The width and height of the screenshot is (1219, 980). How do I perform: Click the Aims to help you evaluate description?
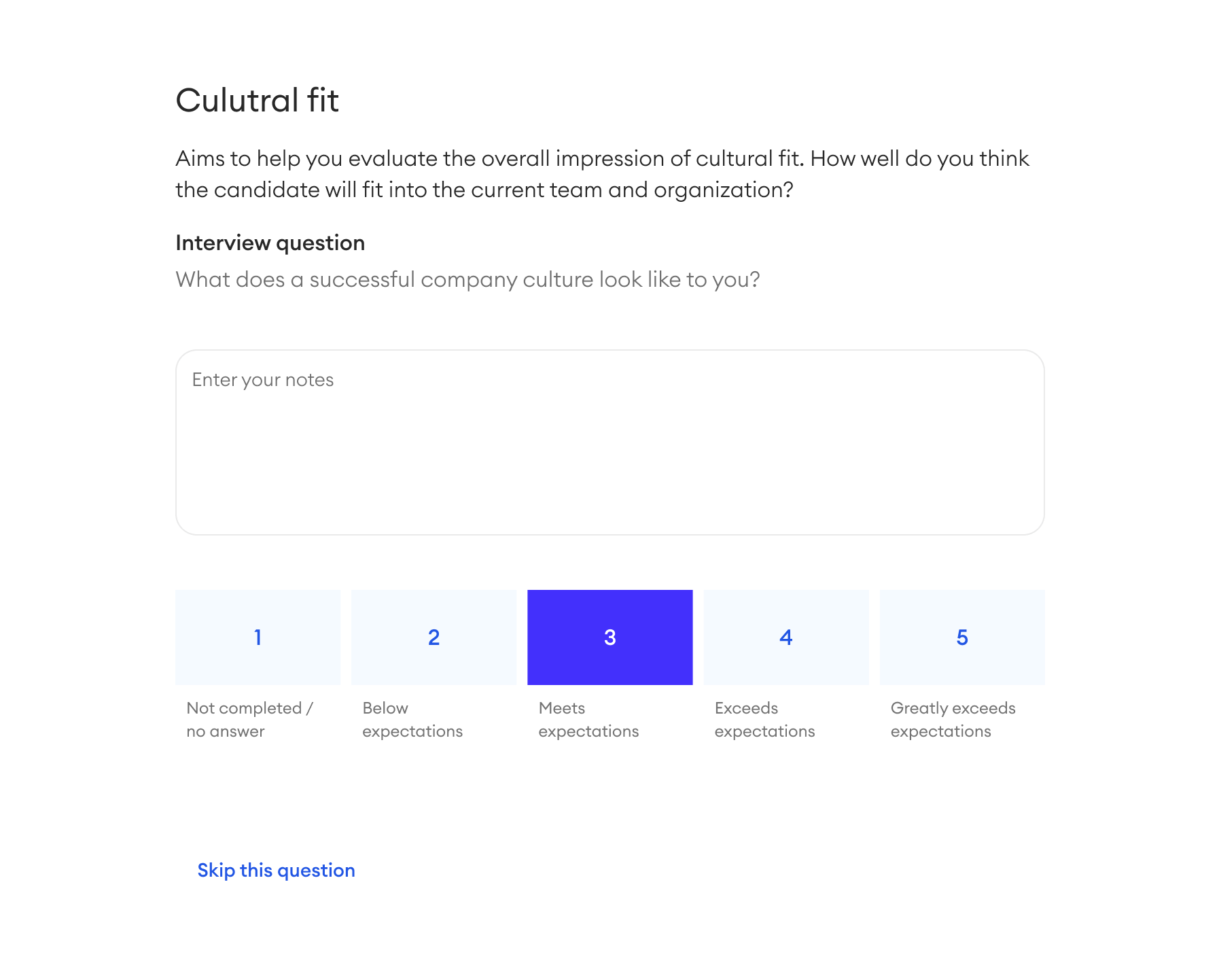(x=602, y=174)
